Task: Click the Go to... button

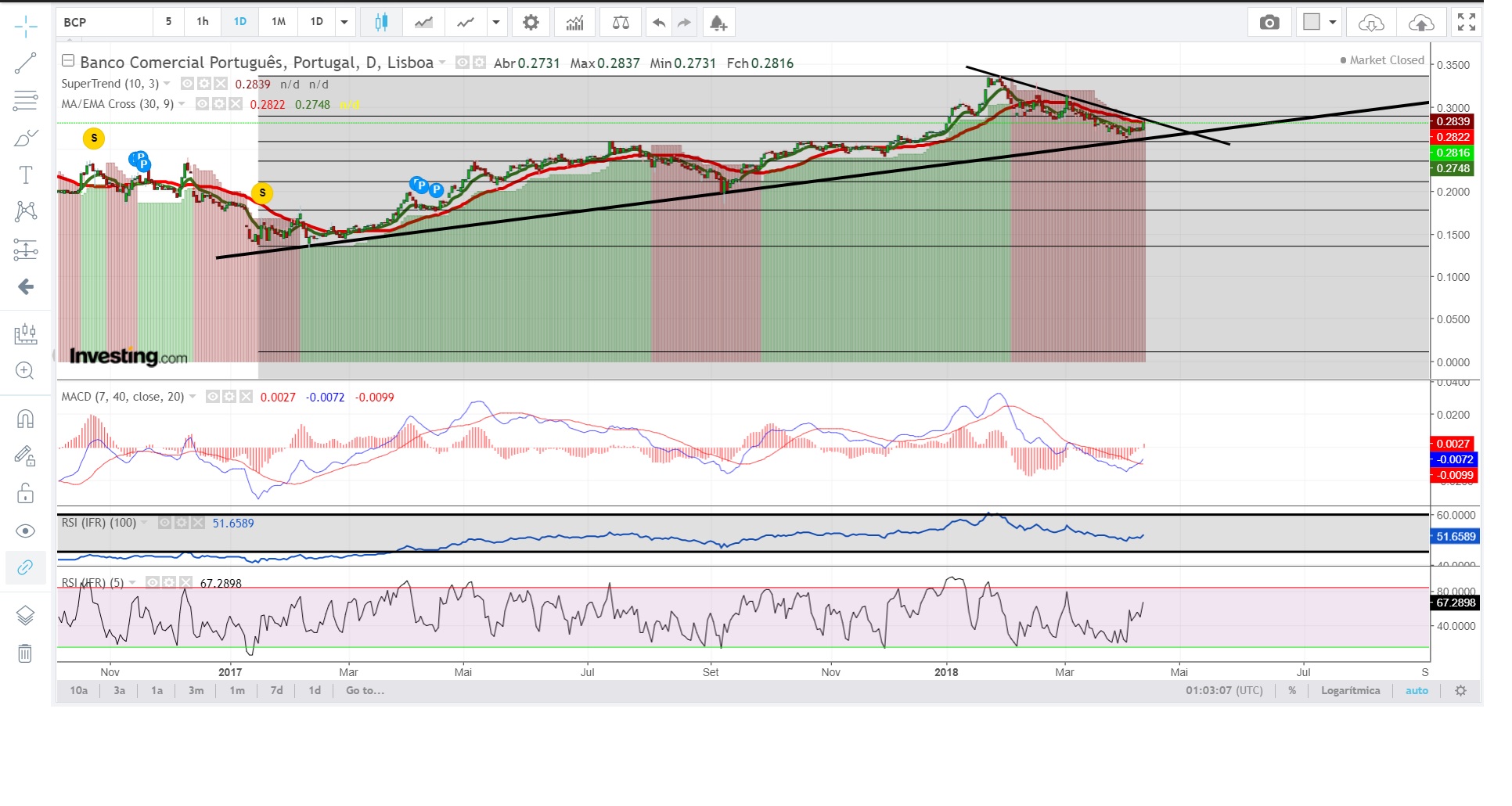Action: pos(365,690)
